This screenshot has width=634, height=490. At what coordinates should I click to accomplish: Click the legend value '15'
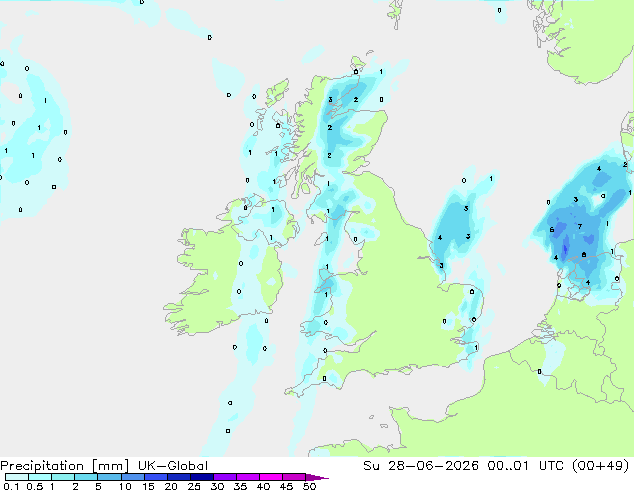(x=148, y=486)
